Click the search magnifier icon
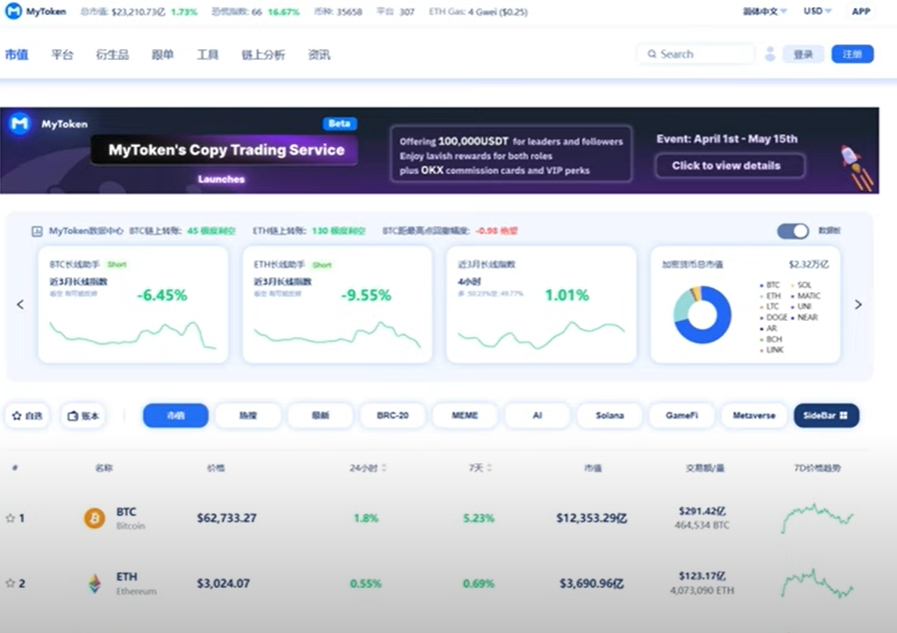 (652, 54)
